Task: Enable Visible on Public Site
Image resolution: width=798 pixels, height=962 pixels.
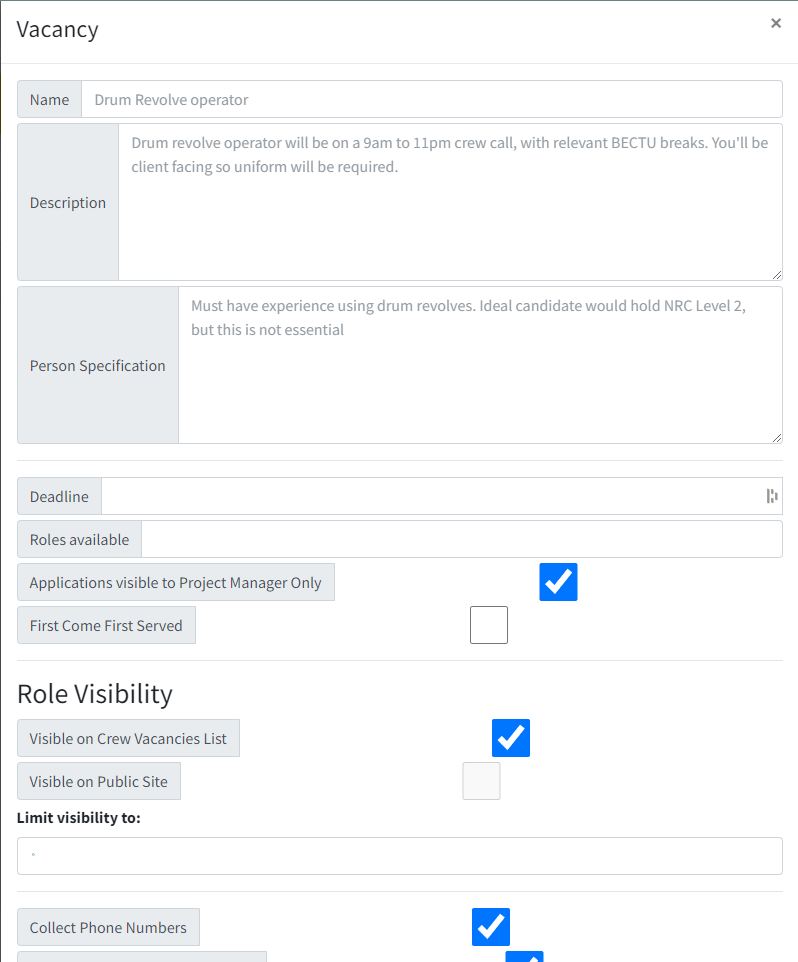Action: tap(481, 781)
